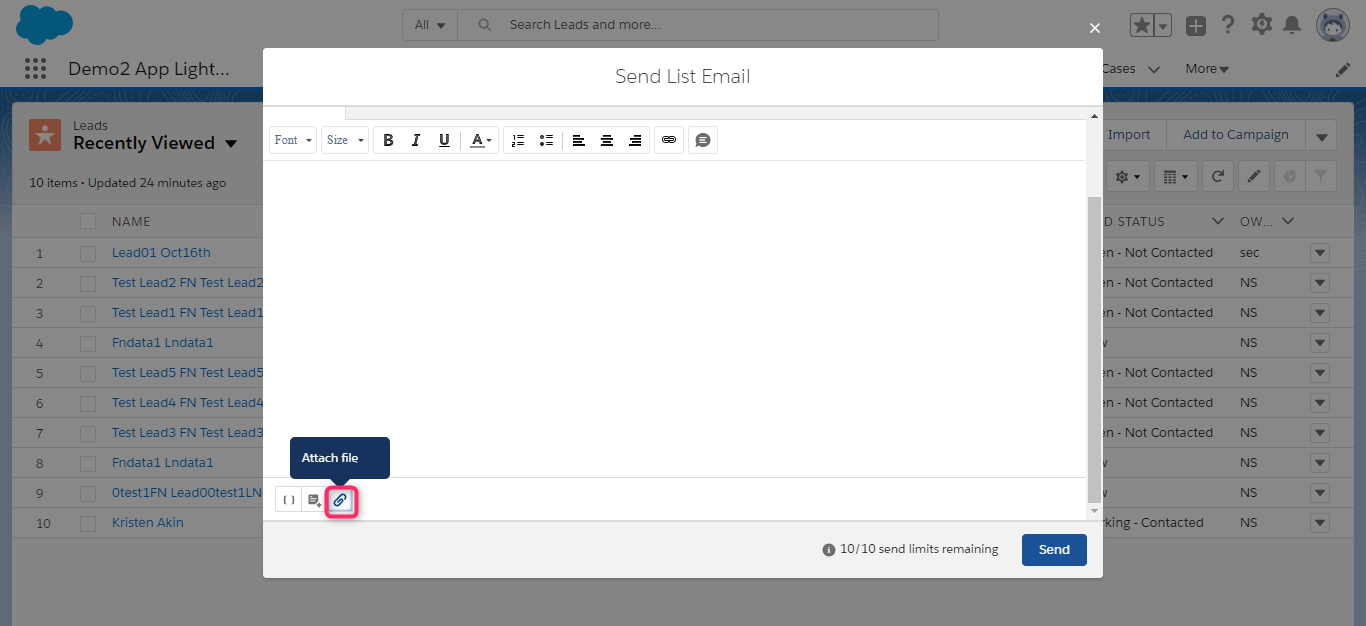Edit navigation bar pencil icon
The image size is (1366, 626).
point(1343,70)
